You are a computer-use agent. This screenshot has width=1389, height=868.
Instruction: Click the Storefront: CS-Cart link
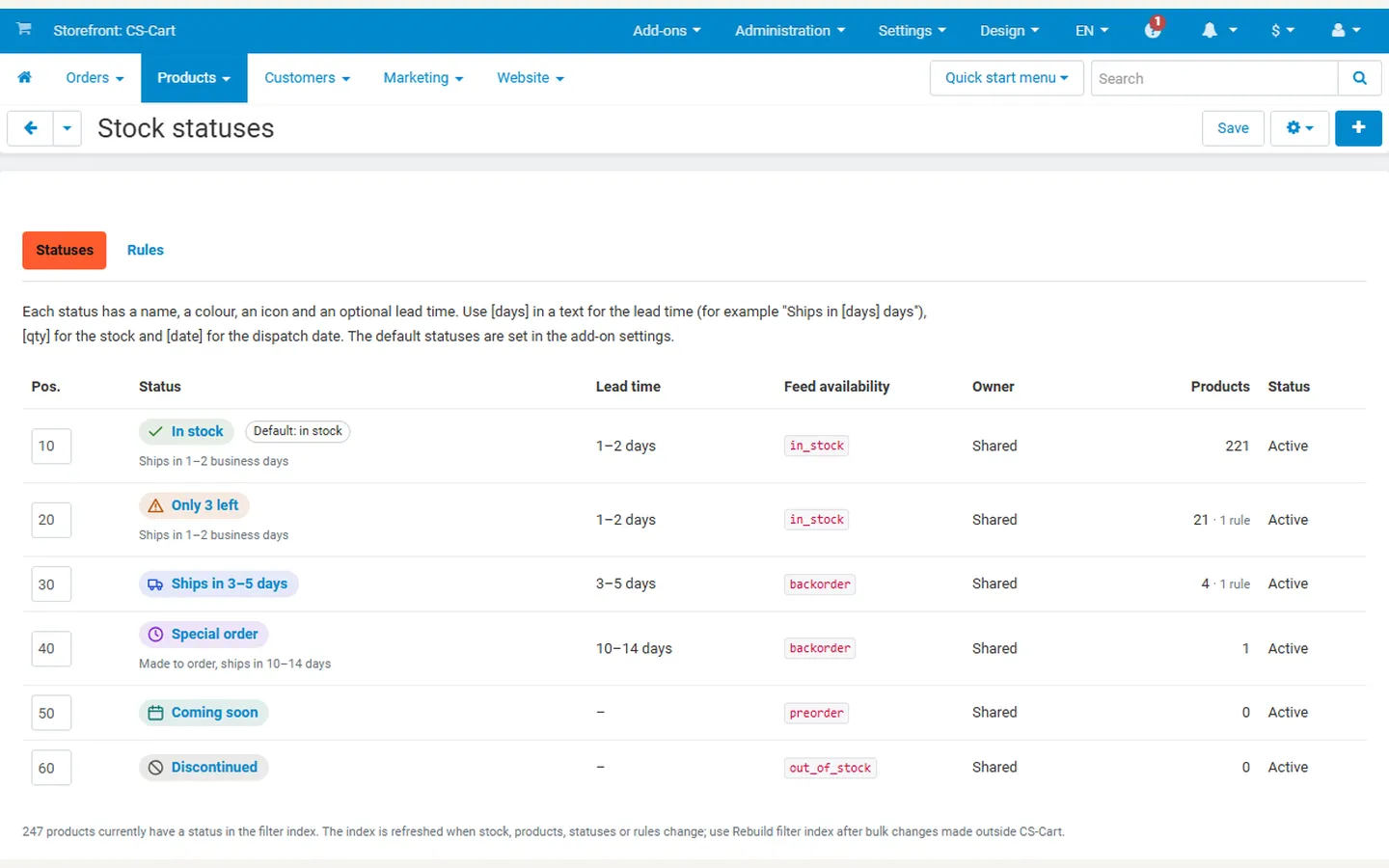[x=115, y=30]
